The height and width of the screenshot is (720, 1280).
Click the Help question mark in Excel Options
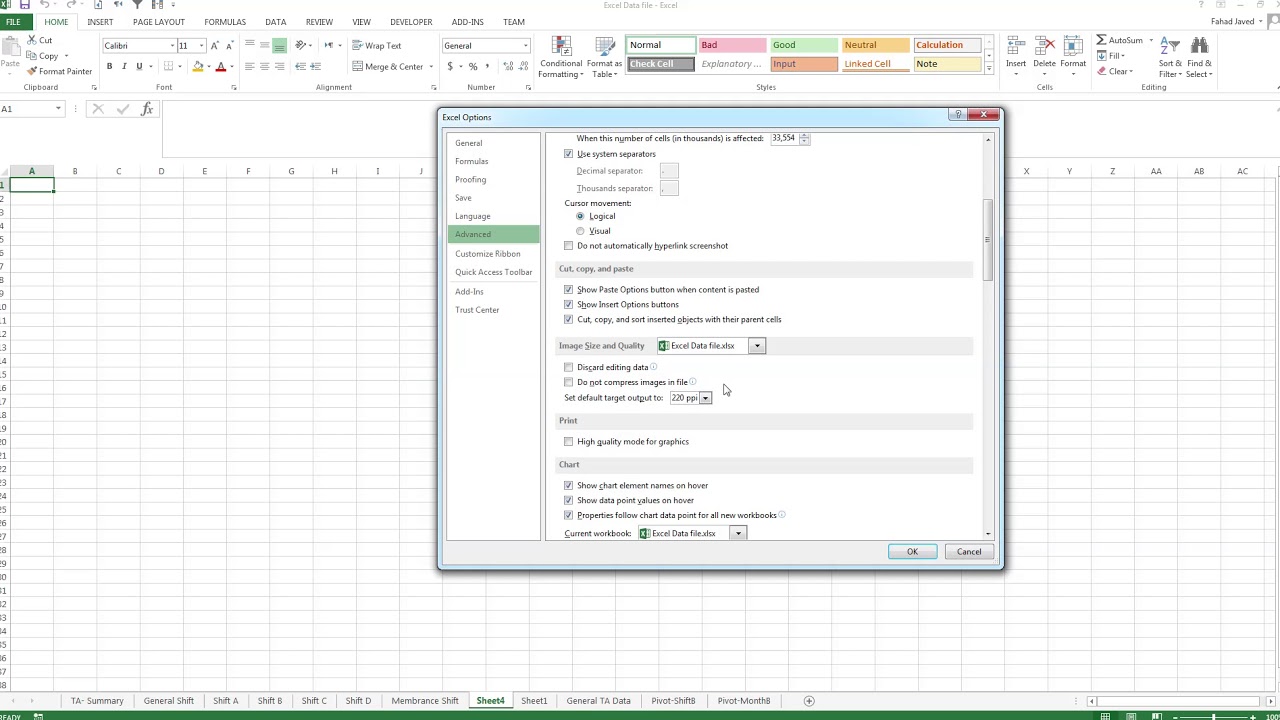coord(958,115)
